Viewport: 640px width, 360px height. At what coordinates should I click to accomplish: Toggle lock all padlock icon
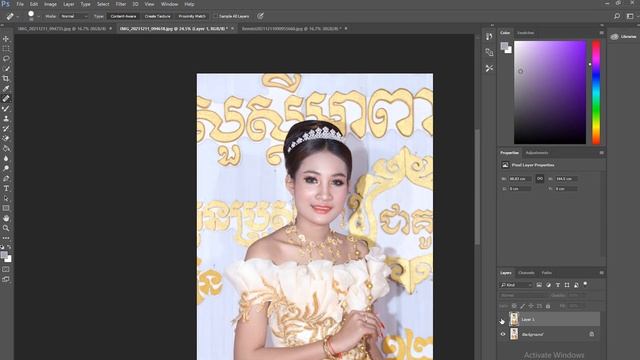click(548, 306)
